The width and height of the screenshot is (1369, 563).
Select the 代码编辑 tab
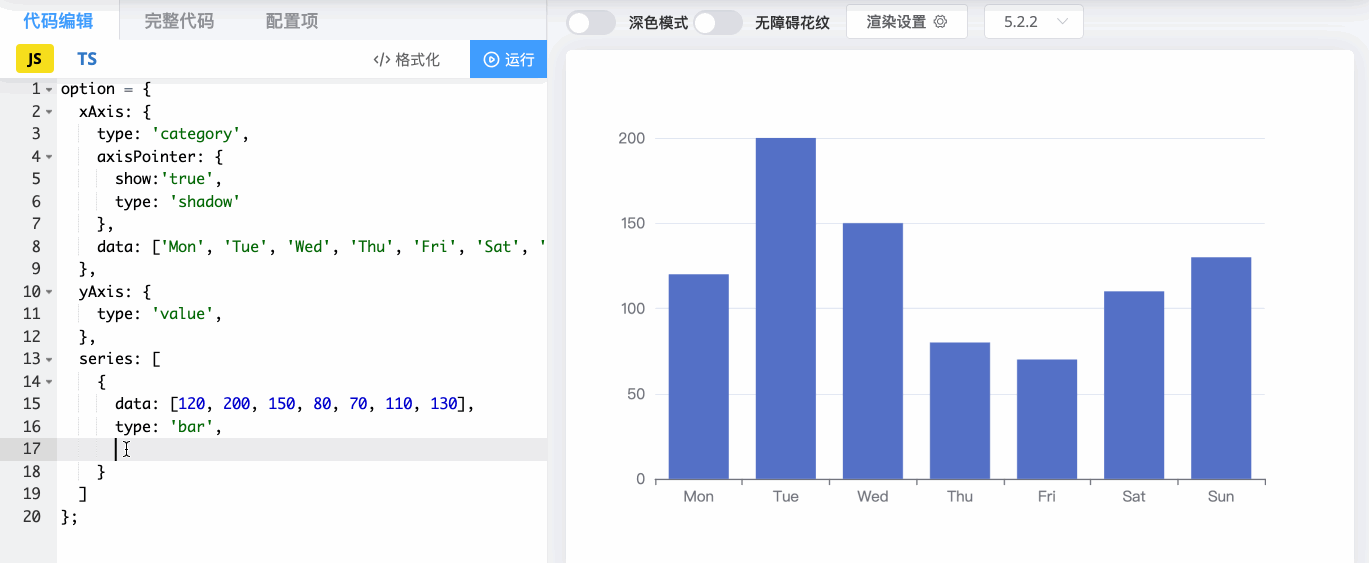point(58,21)
